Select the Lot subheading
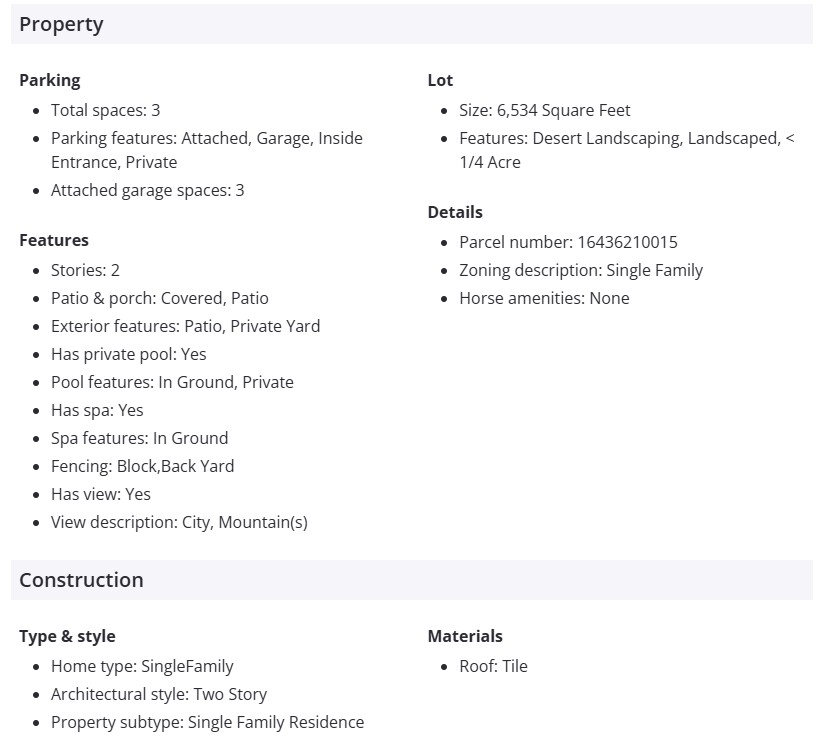Viewport: 823px width, 736px height. pyautogui.click(x=440, y=80)
